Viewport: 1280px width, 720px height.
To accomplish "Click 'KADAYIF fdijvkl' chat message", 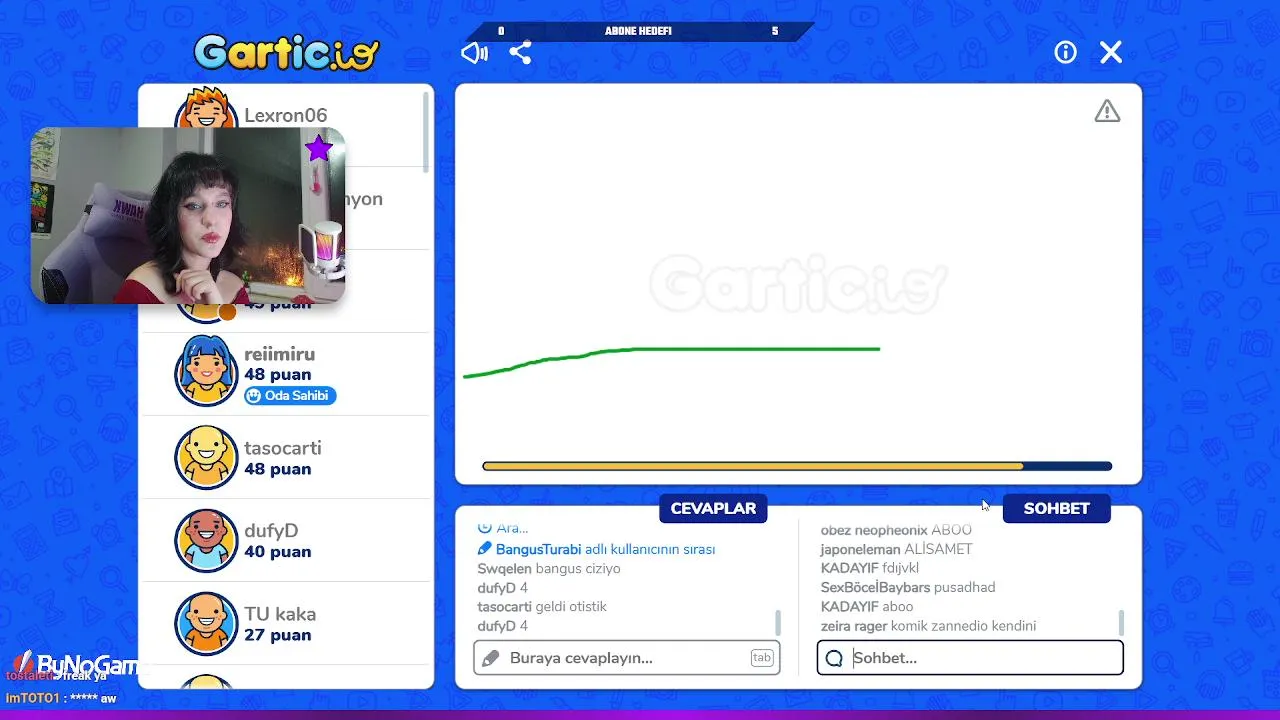I will coord(869,568).
